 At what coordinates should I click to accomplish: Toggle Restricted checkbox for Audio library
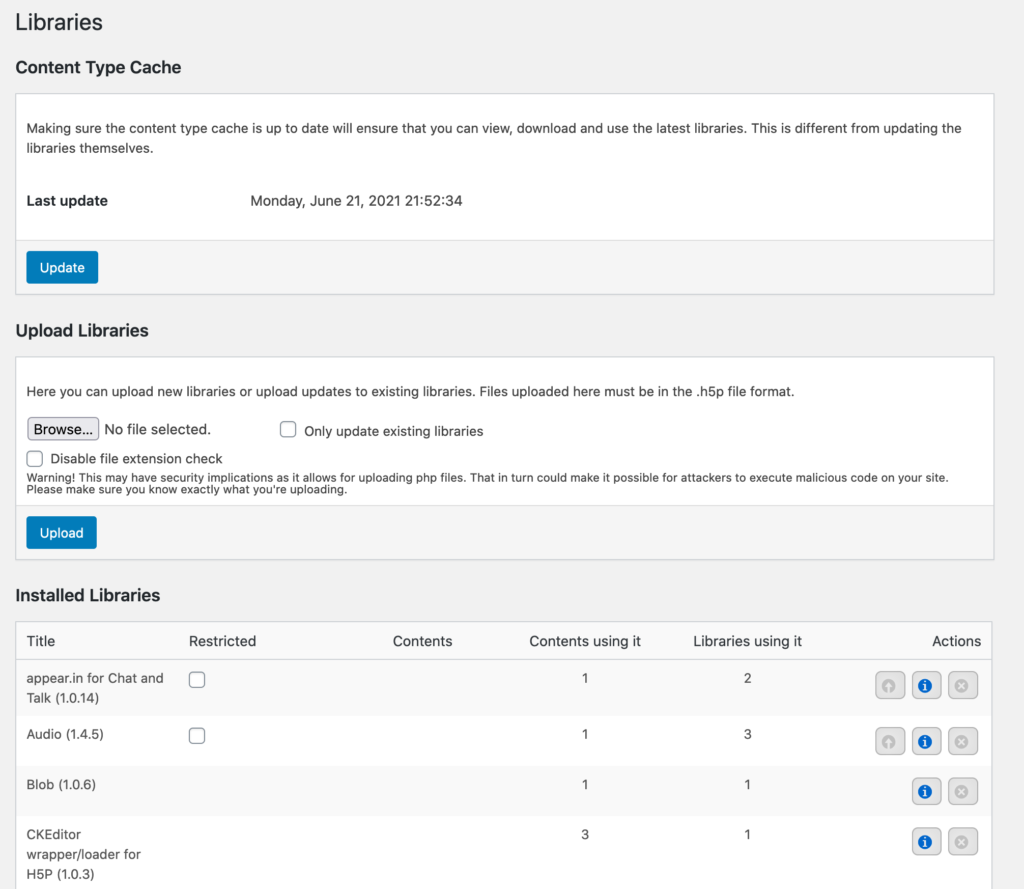[197, 735]
